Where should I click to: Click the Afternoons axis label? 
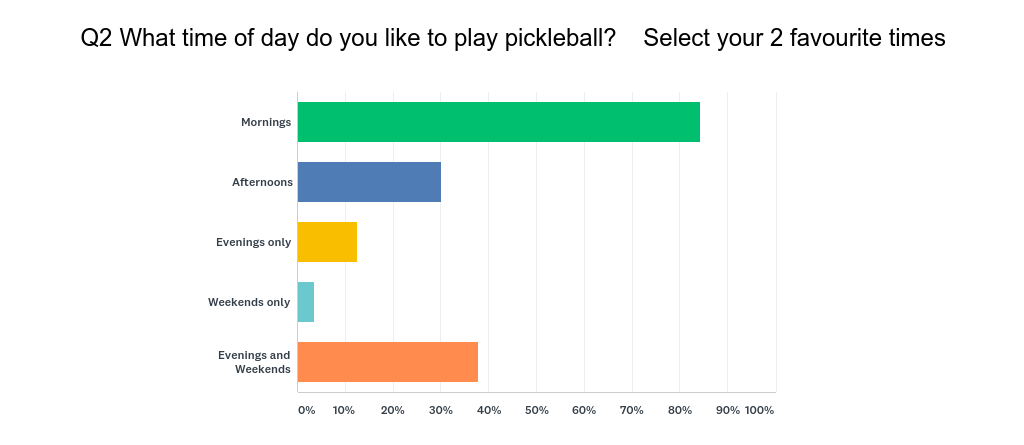262,182
